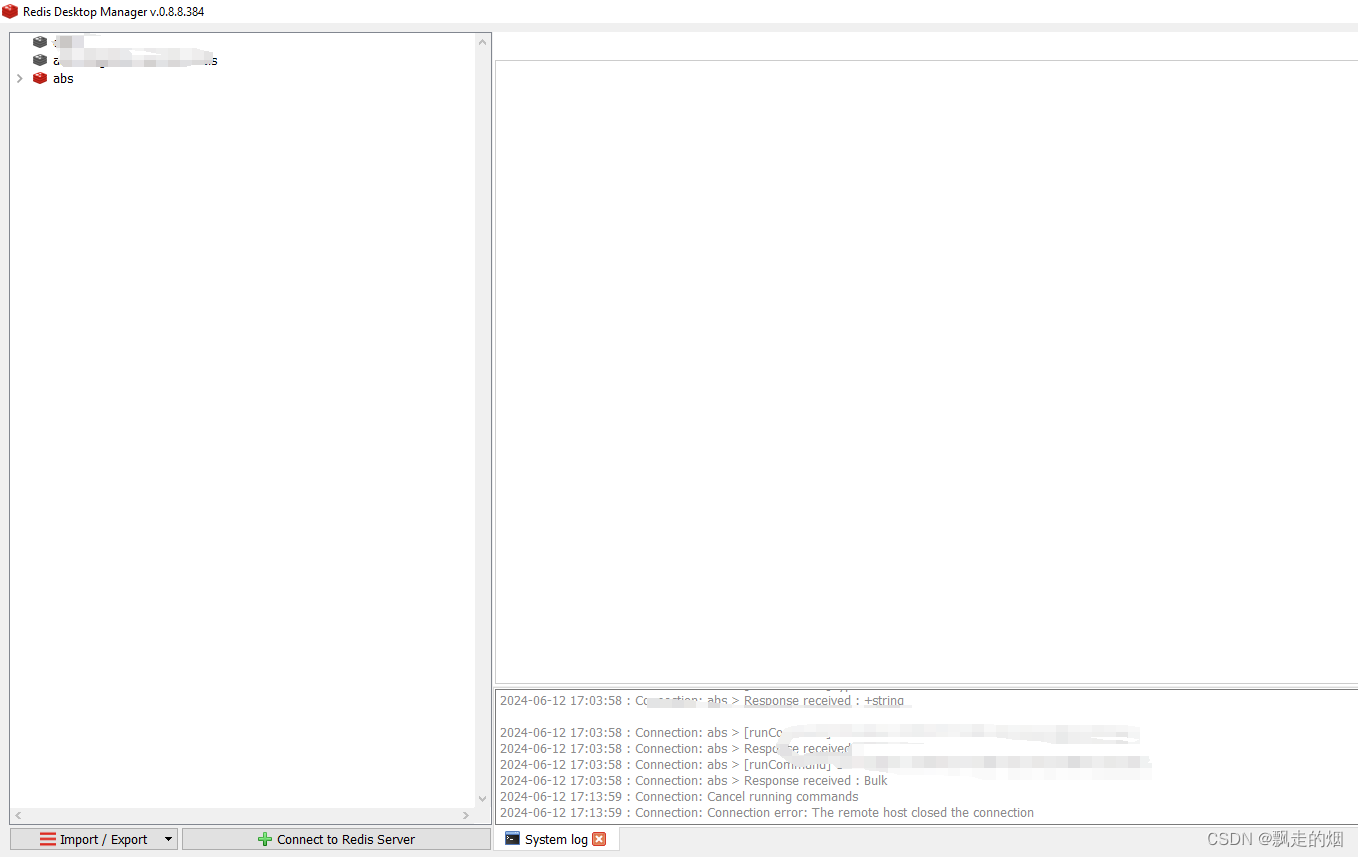Select the abs connection name
1358x857 pixels.
click(63, 78)
